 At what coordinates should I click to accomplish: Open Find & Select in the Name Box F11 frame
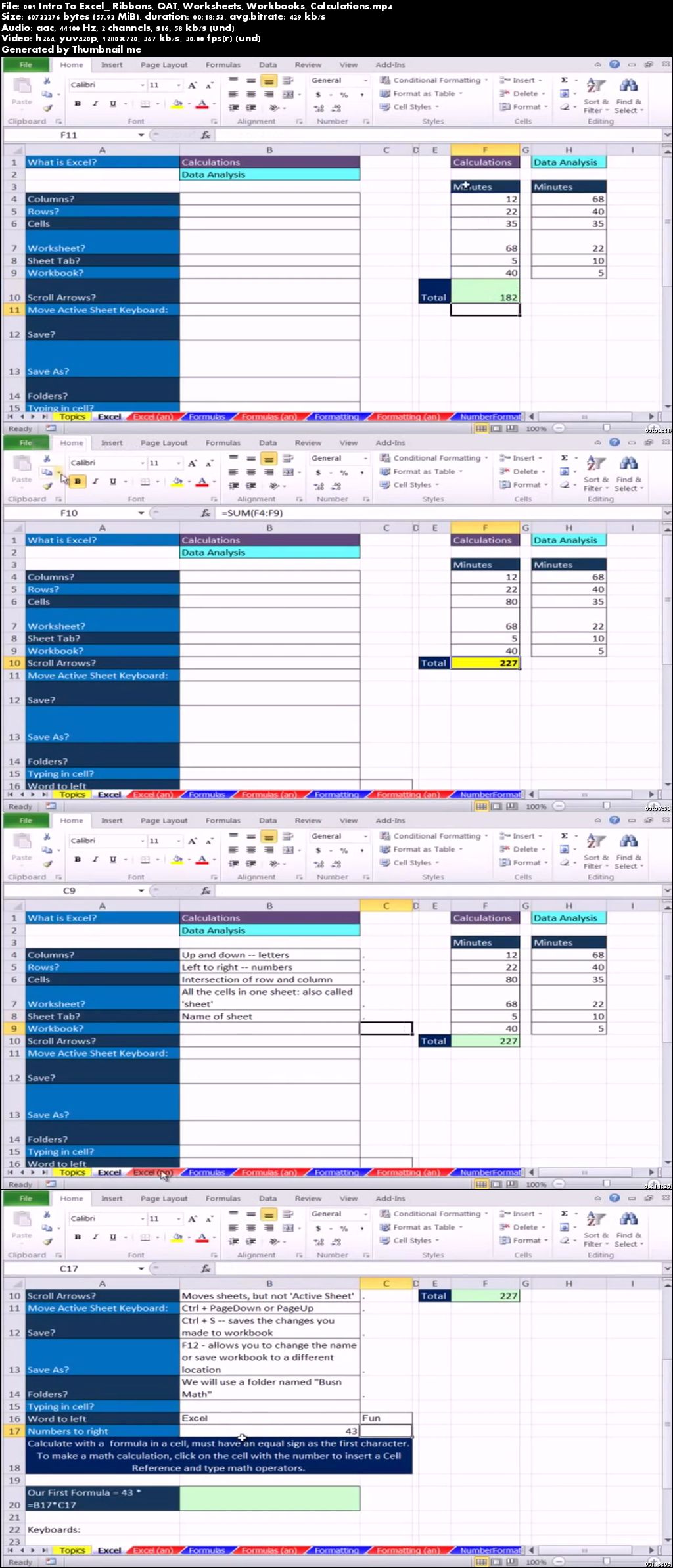(x=629, y=95)
